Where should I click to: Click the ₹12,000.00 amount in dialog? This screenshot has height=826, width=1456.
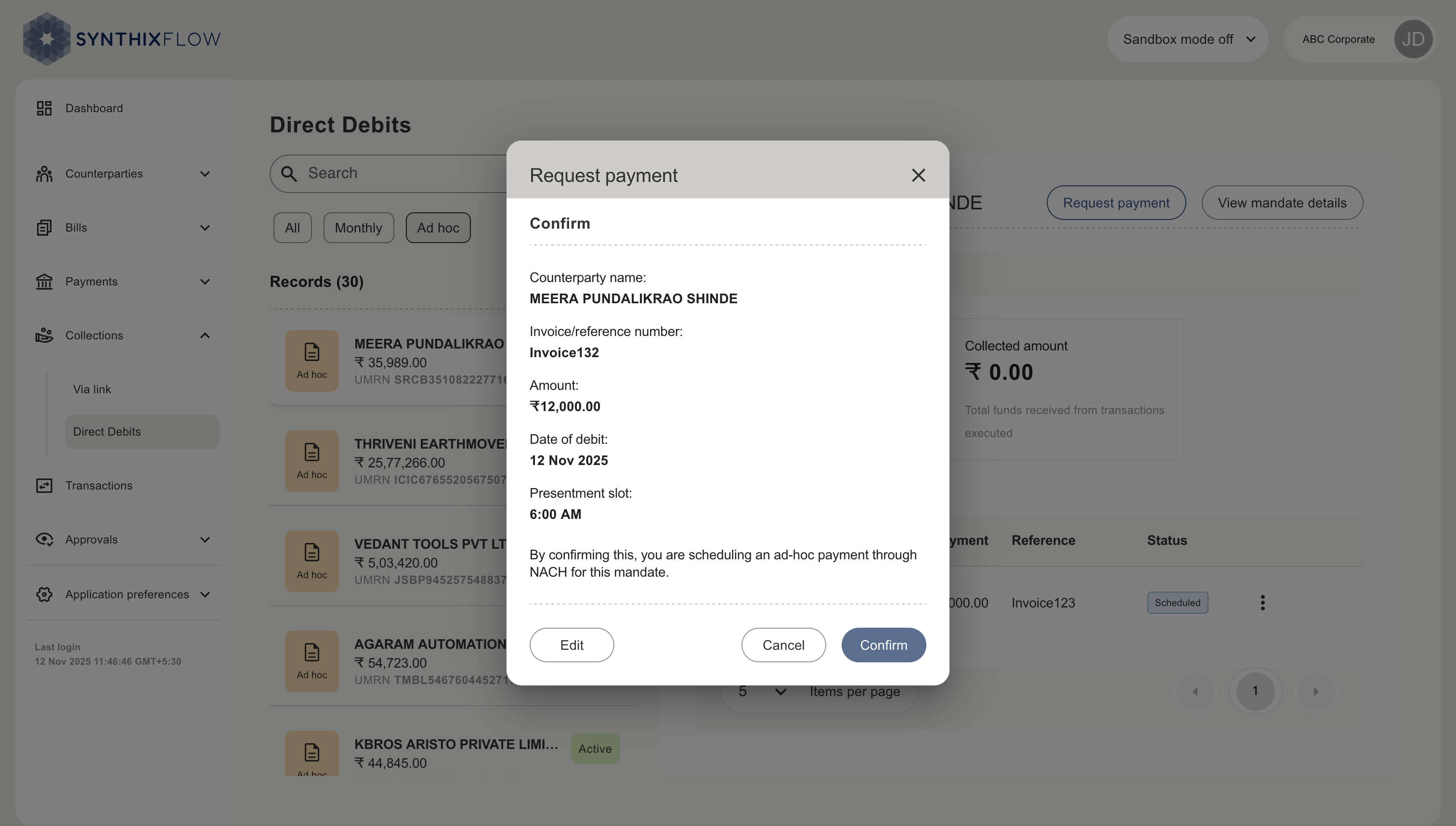tap(565, 406)
